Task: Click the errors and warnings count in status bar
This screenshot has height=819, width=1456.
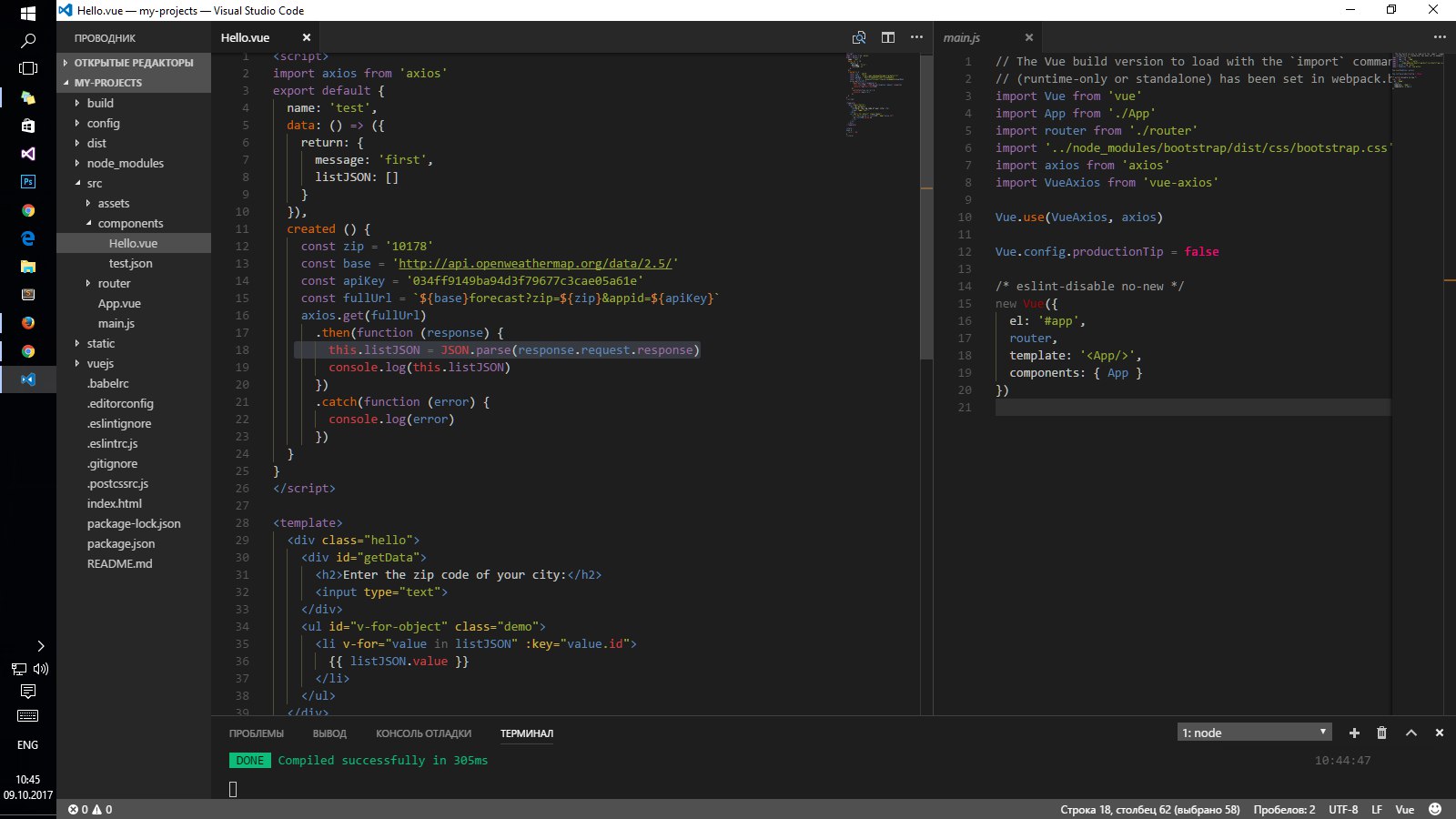Action: pyautogui.click(x=90, y=809)
